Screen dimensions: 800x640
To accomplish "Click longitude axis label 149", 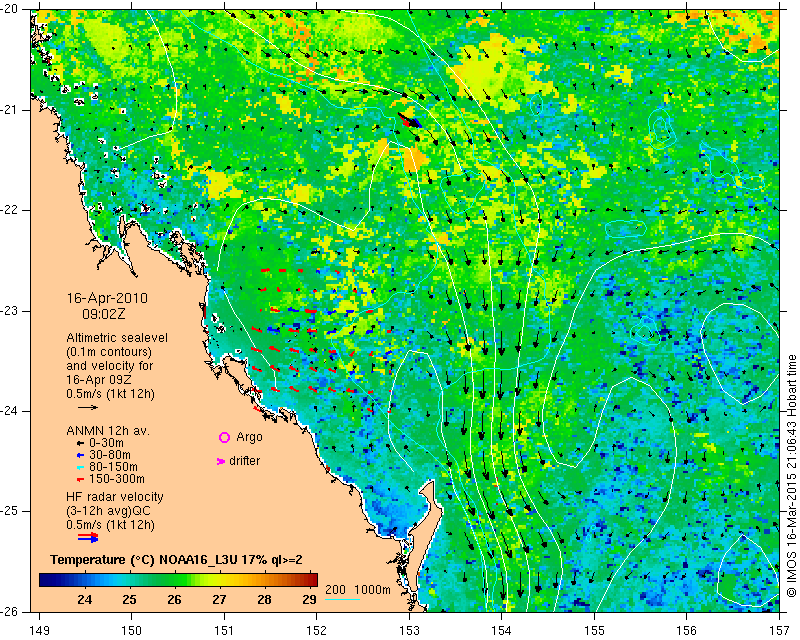I will click(x=39, y=631).
